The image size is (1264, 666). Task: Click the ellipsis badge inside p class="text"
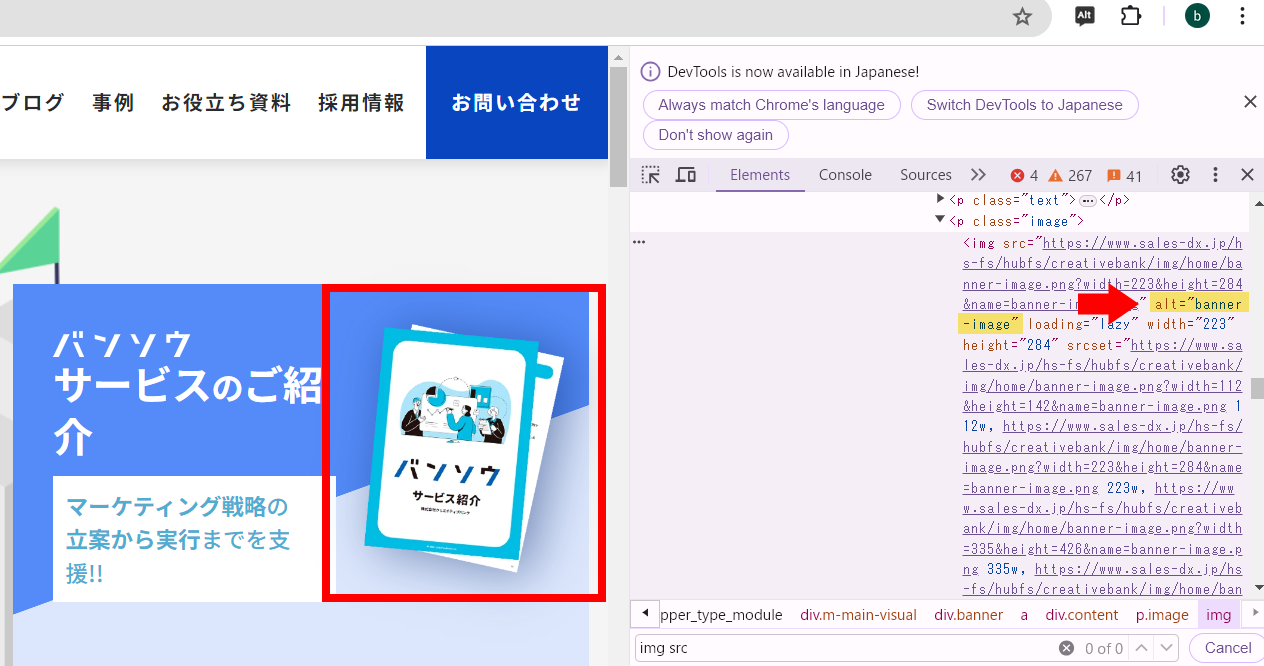pos(1088,200)
